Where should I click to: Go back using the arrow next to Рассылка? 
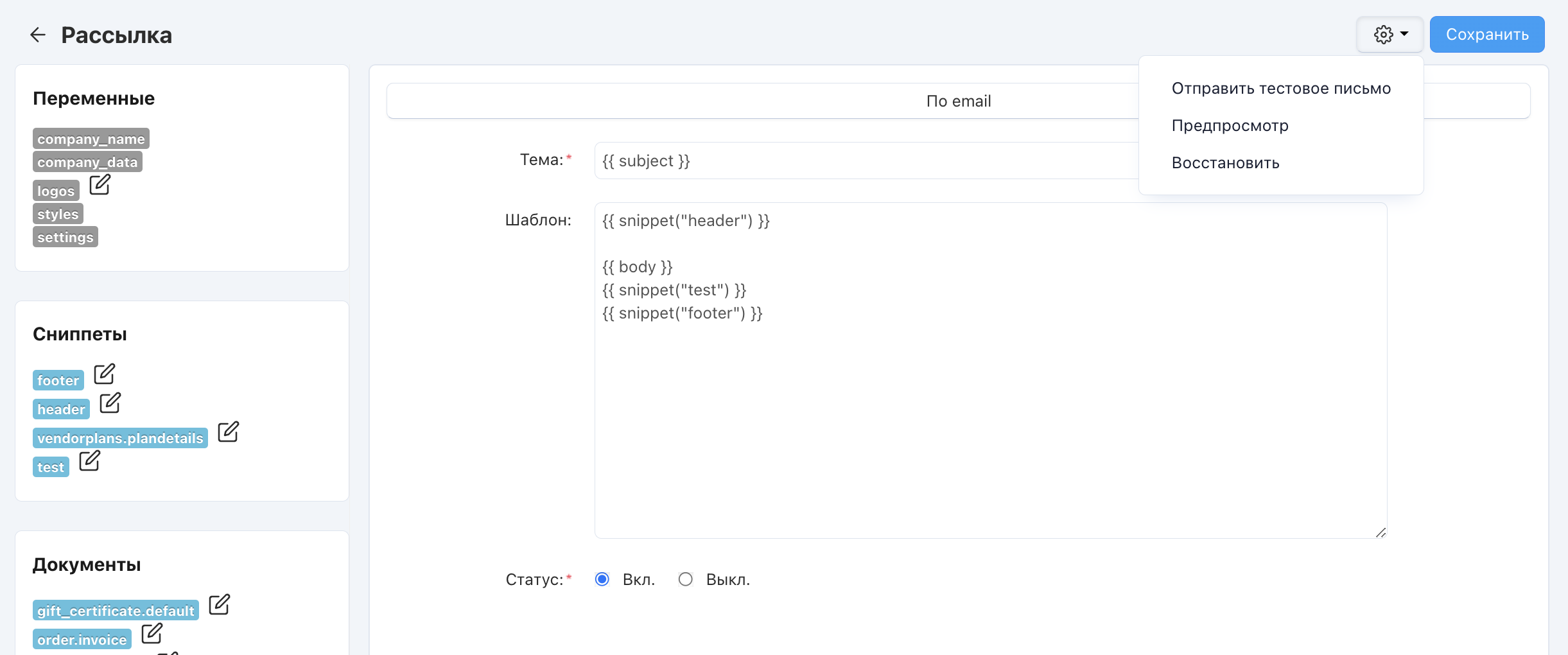point(38,35)
